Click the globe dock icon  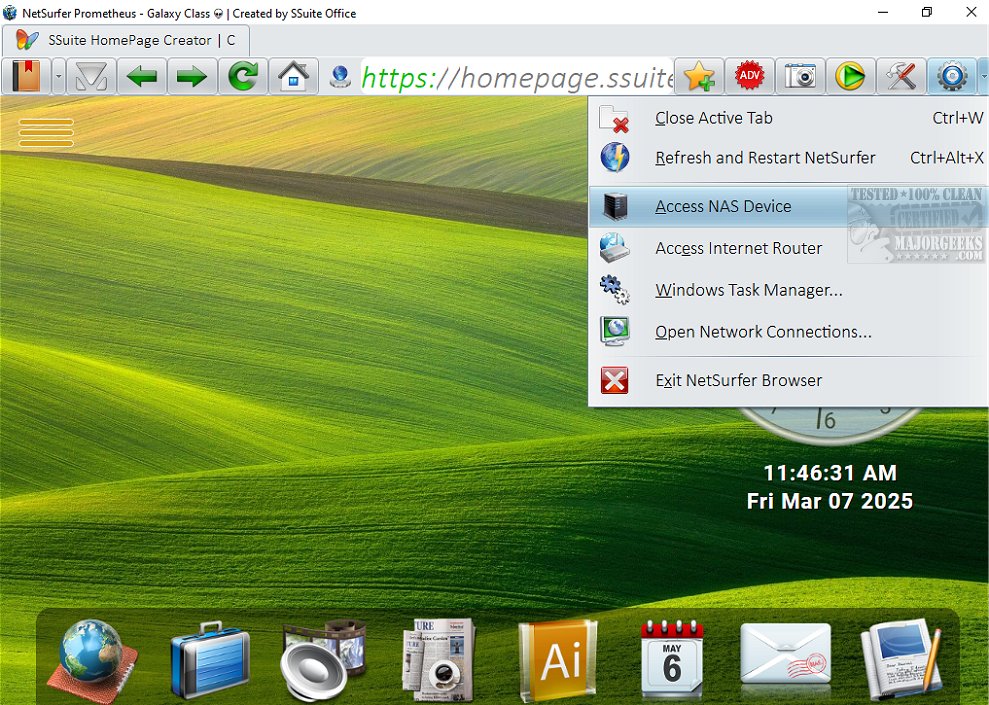(92, 660)
